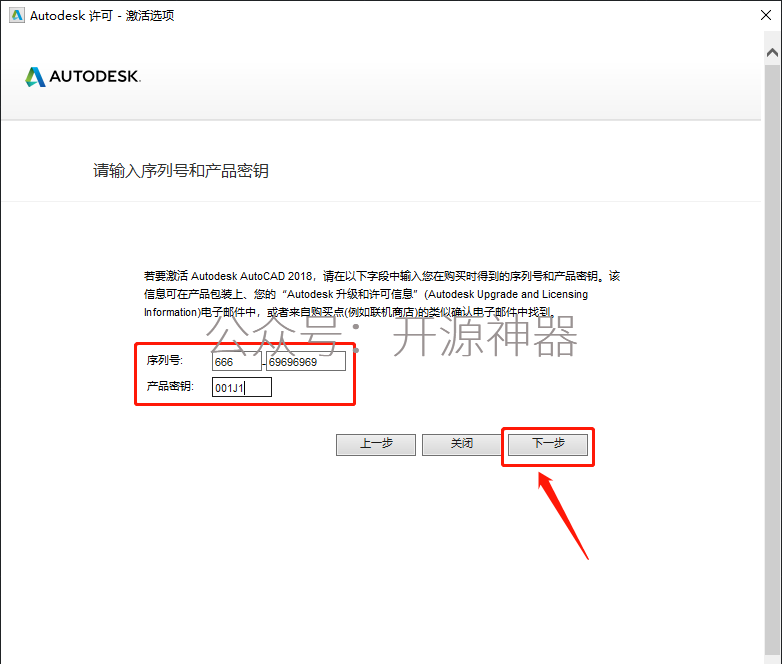Screen dimensions: 782x664
Task: Focus the serial number field 69696969
Action: [306, 361]
